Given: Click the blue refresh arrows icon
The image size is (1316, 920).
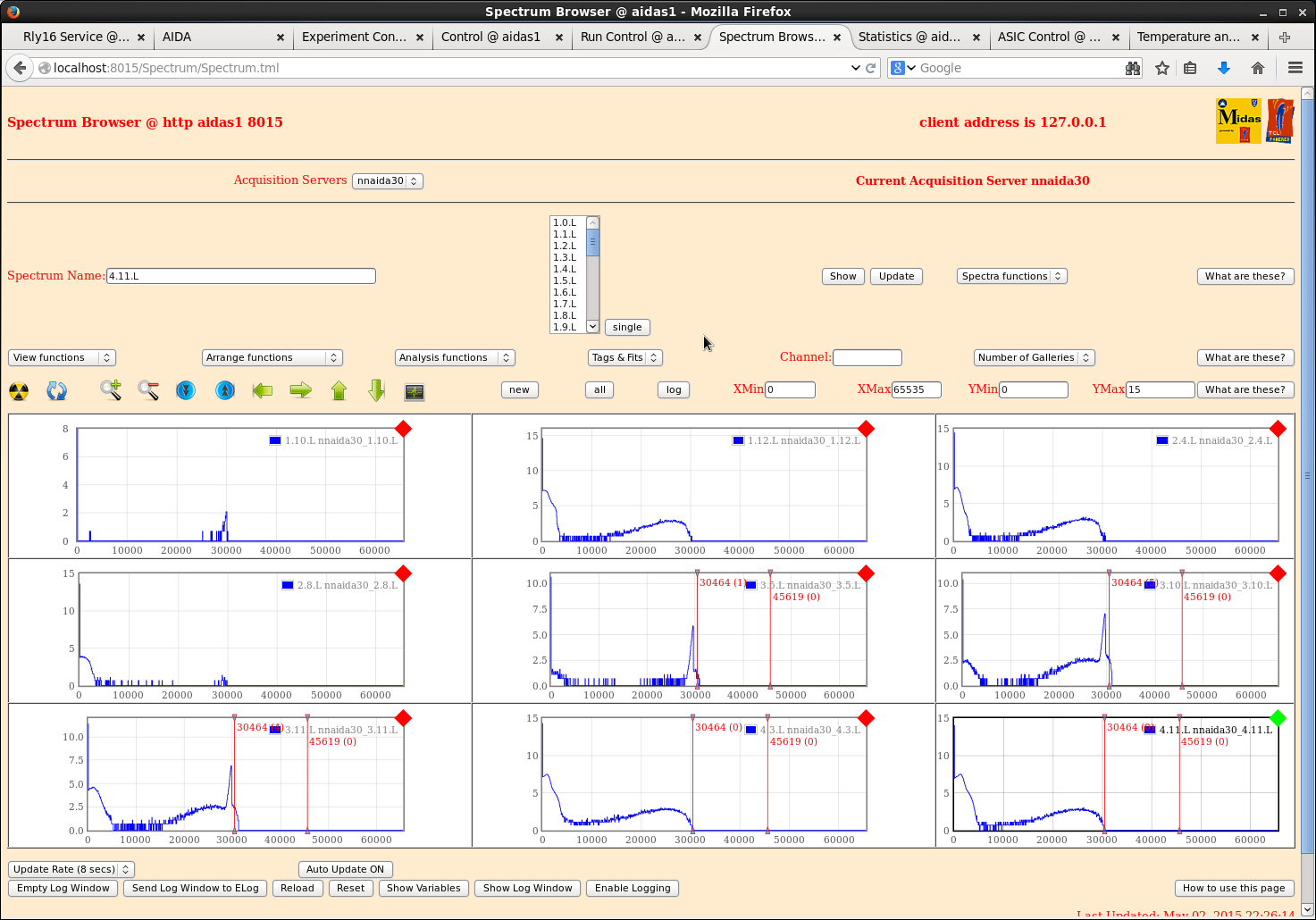Looking at the screenshot, I should [x=56, y=391].
